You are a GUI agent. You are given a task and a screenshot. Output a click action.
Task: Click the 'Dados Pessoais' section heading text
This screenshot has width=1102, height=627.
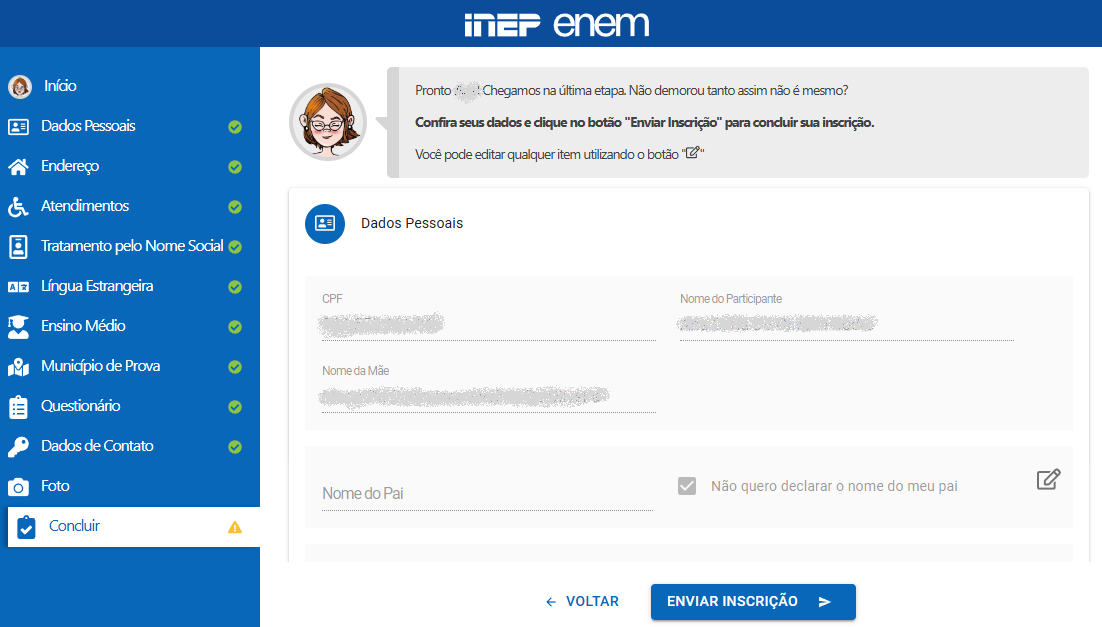(x=412, y=224)
